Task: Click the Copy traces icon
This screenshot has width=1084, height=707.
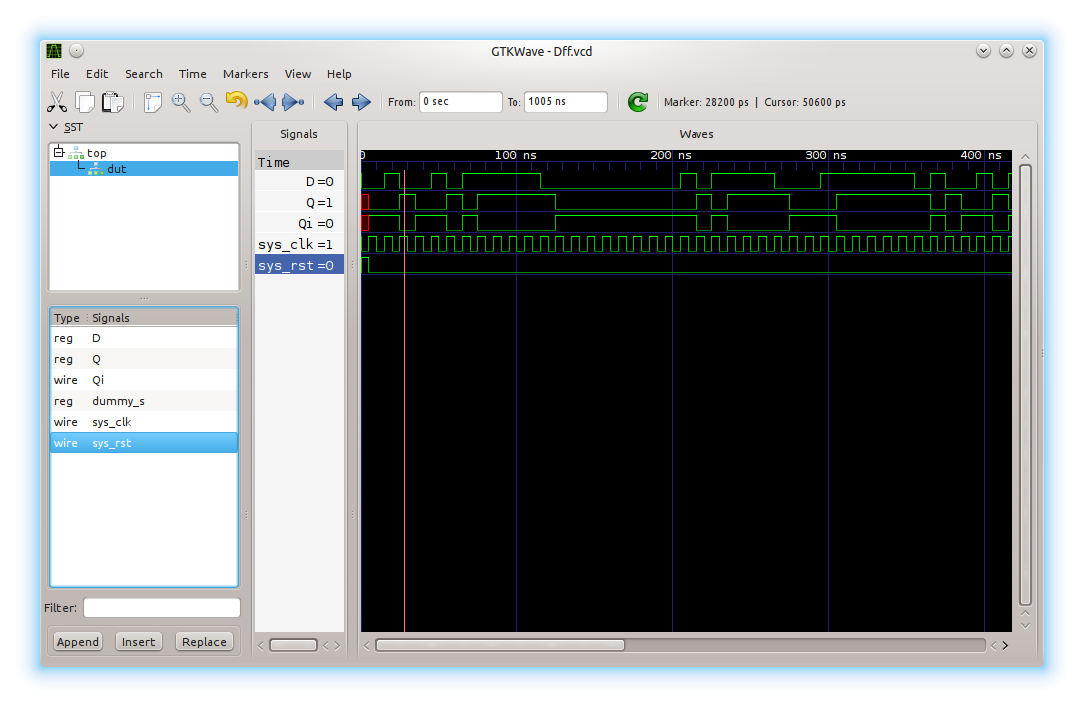Action: pos(85,102)
